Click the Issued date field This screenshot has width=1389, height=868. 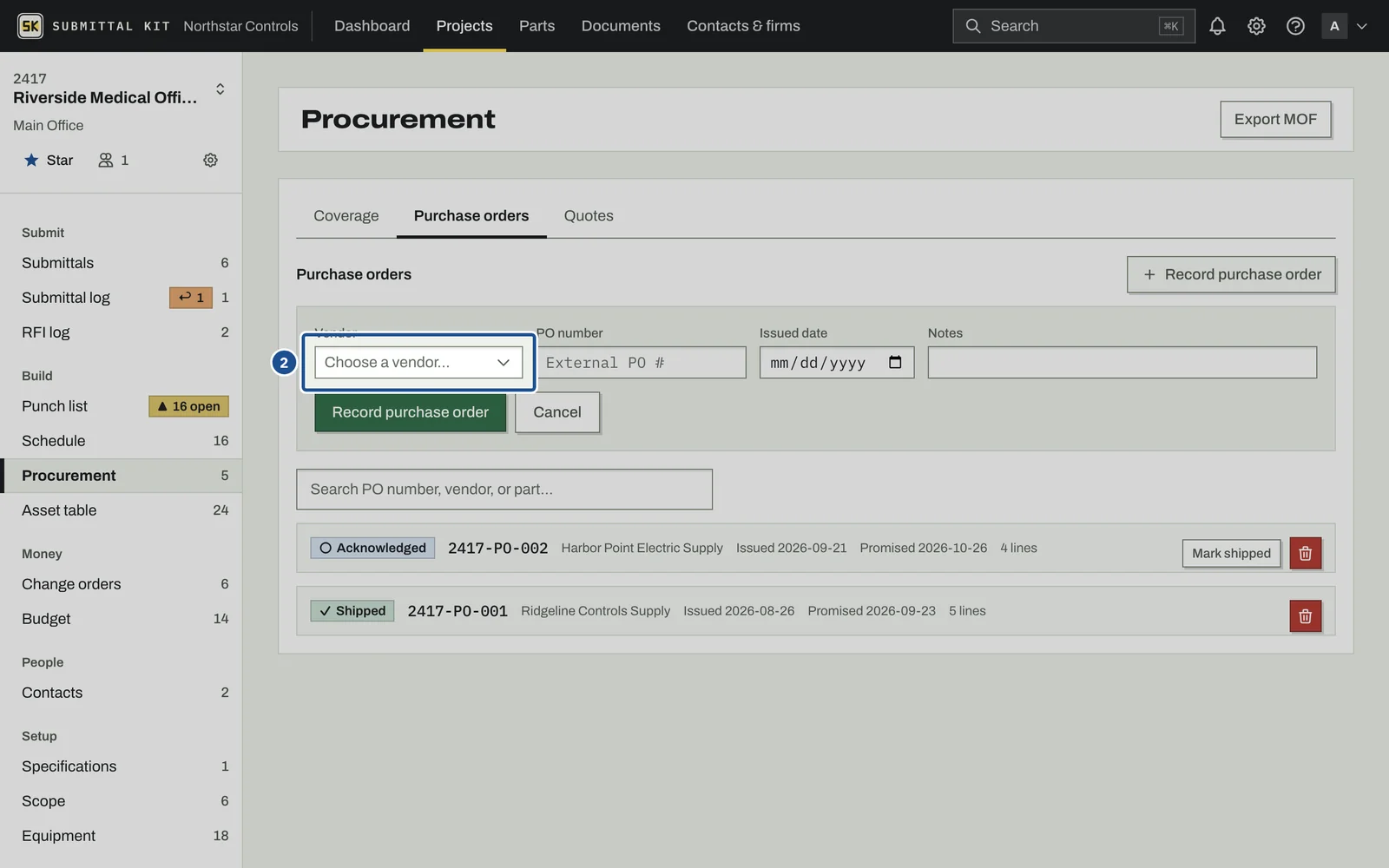coord(837,362)
